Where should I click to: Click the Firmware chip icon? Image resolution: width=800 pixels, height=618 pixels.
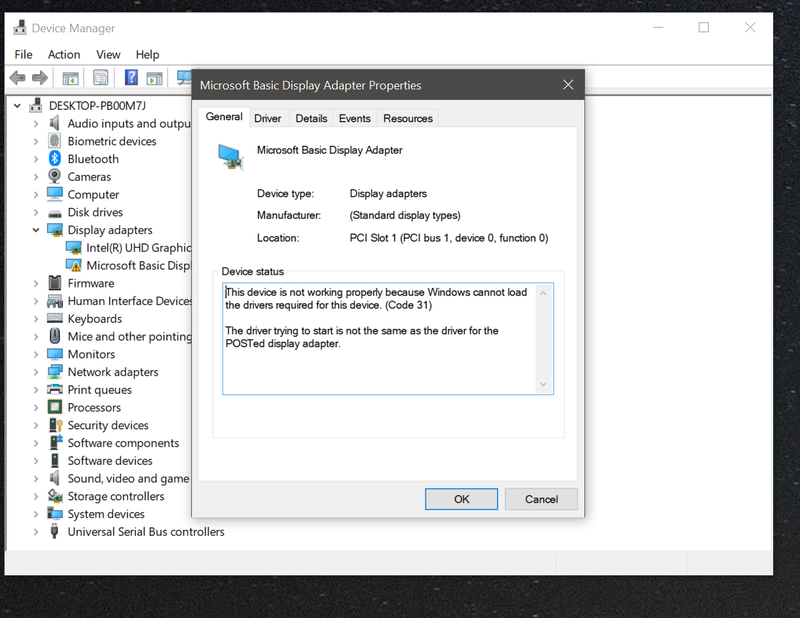55,283
